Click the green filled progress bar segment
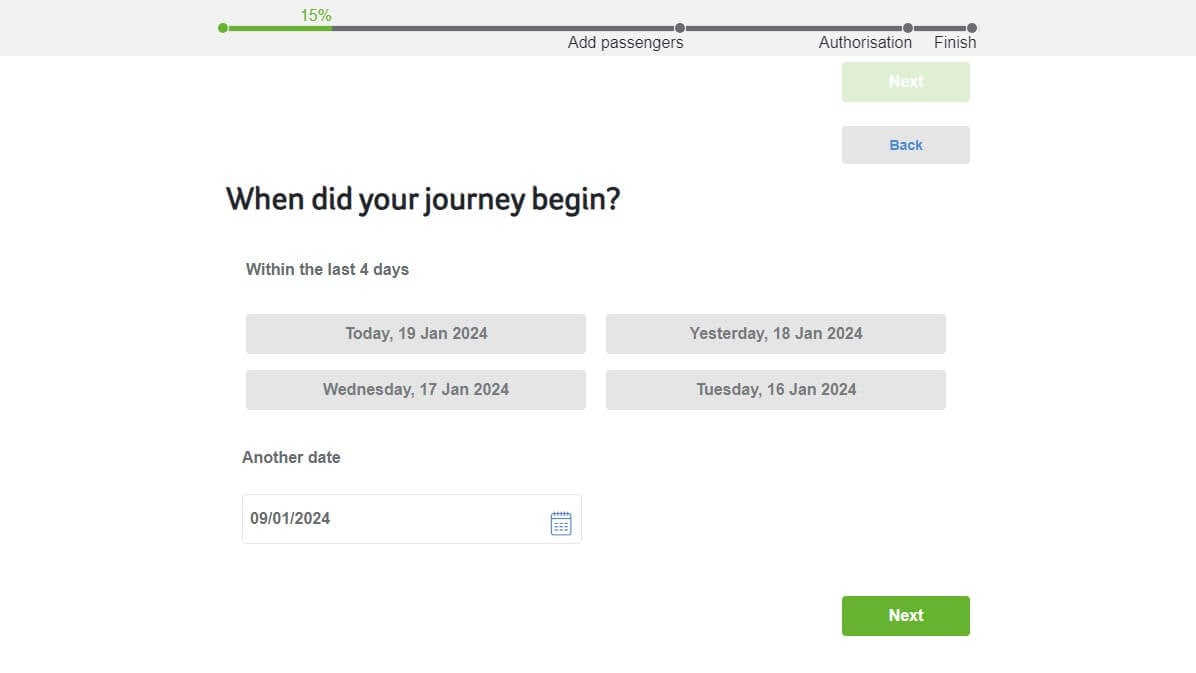Viewport: 1196px width, 673px height. tap(280, 28)
